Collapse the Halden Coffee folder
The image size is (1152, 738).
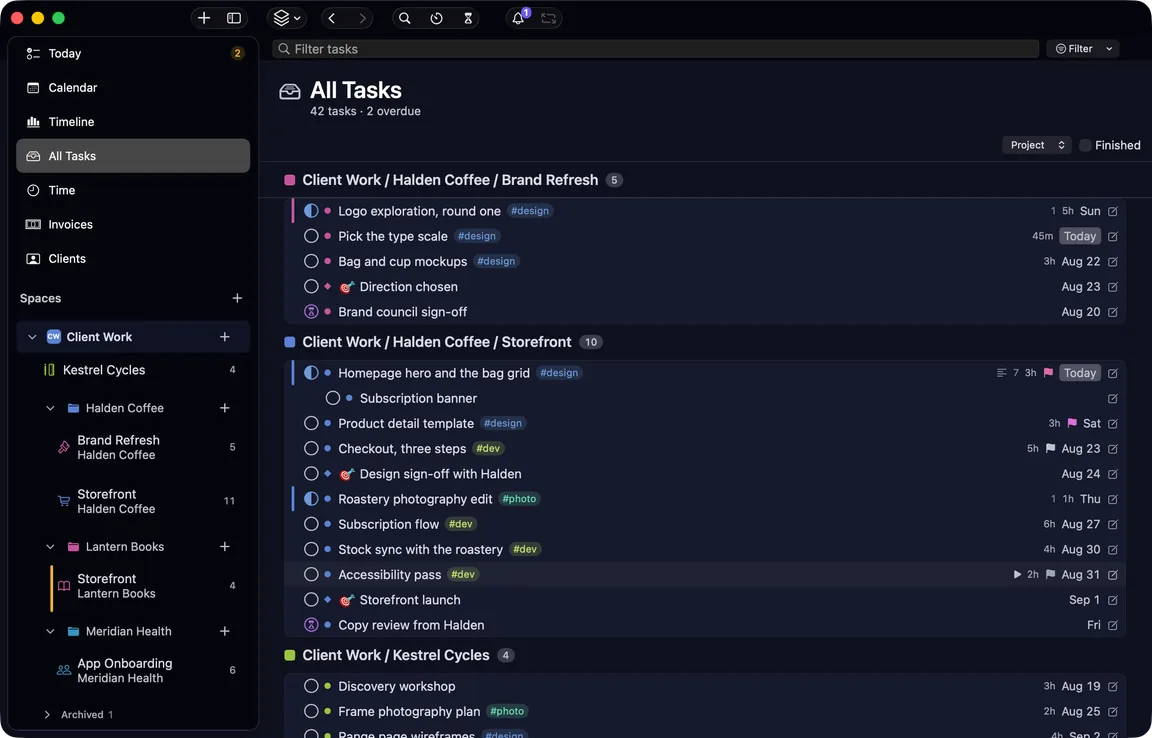point(50,408)
